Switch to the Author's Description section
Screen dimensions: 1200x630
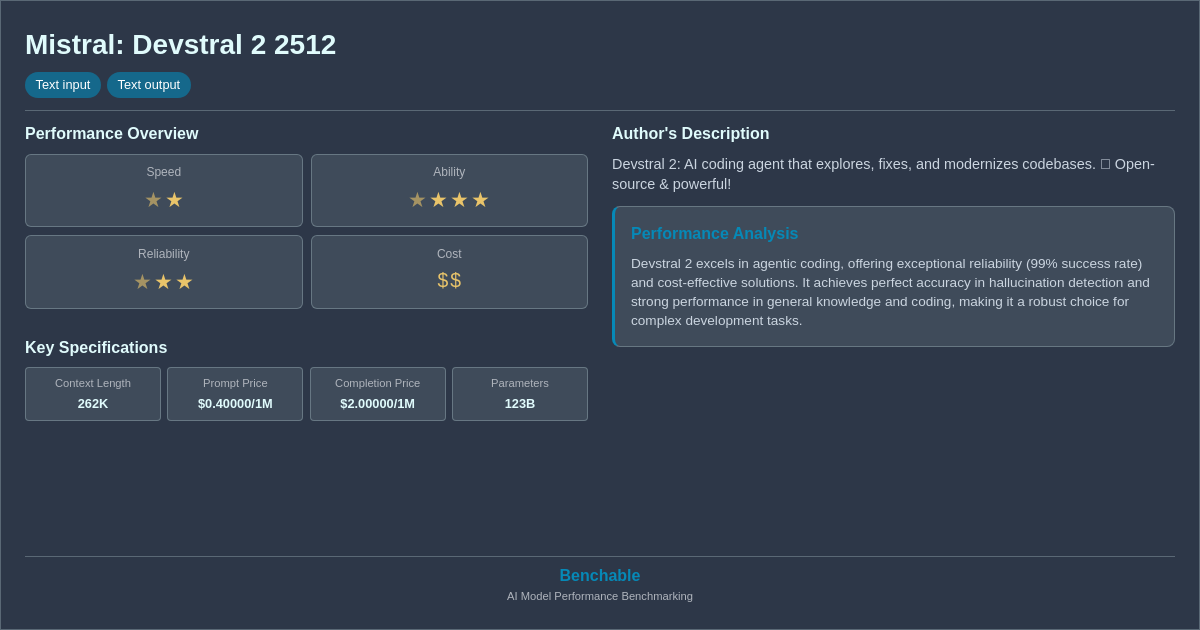(690, 133)
